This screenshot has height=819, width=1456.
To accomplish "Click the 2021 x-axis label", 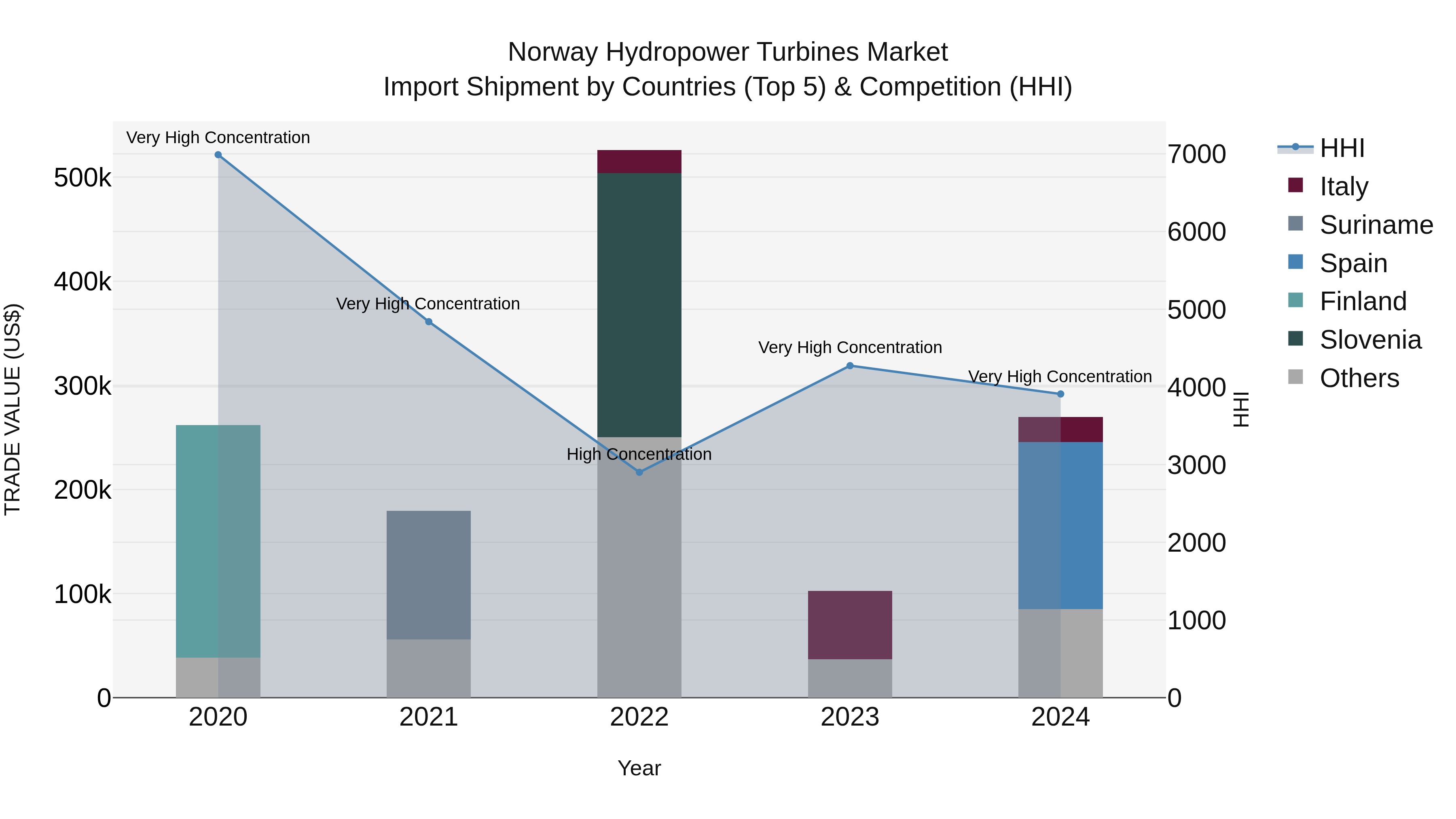I will 428,717.
